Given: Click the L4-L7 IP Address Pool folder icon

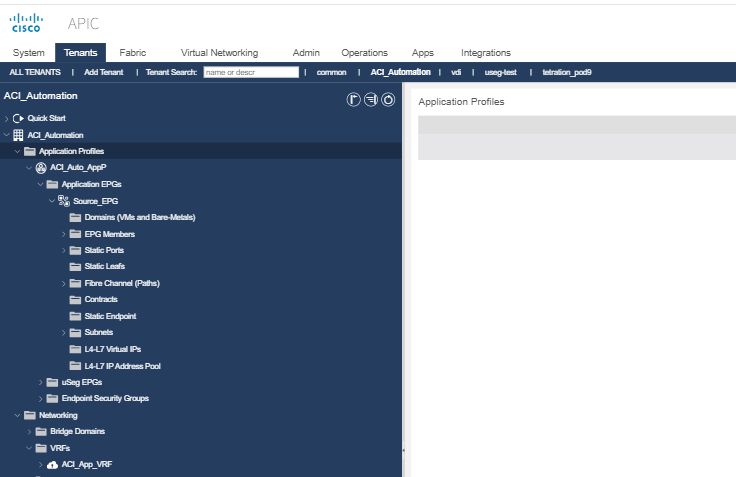Looking at the screenshot, I should (75, 366).
